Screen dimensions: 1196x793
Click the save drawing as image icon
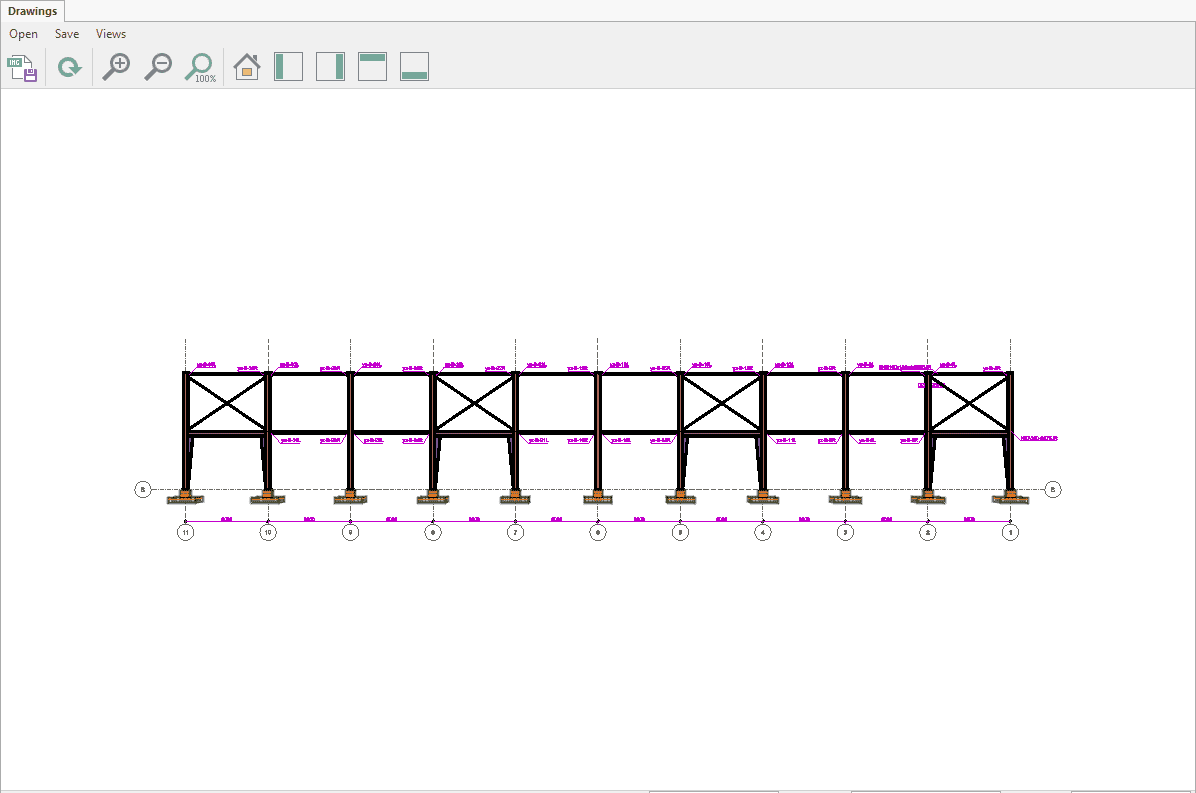coord(22,68)
